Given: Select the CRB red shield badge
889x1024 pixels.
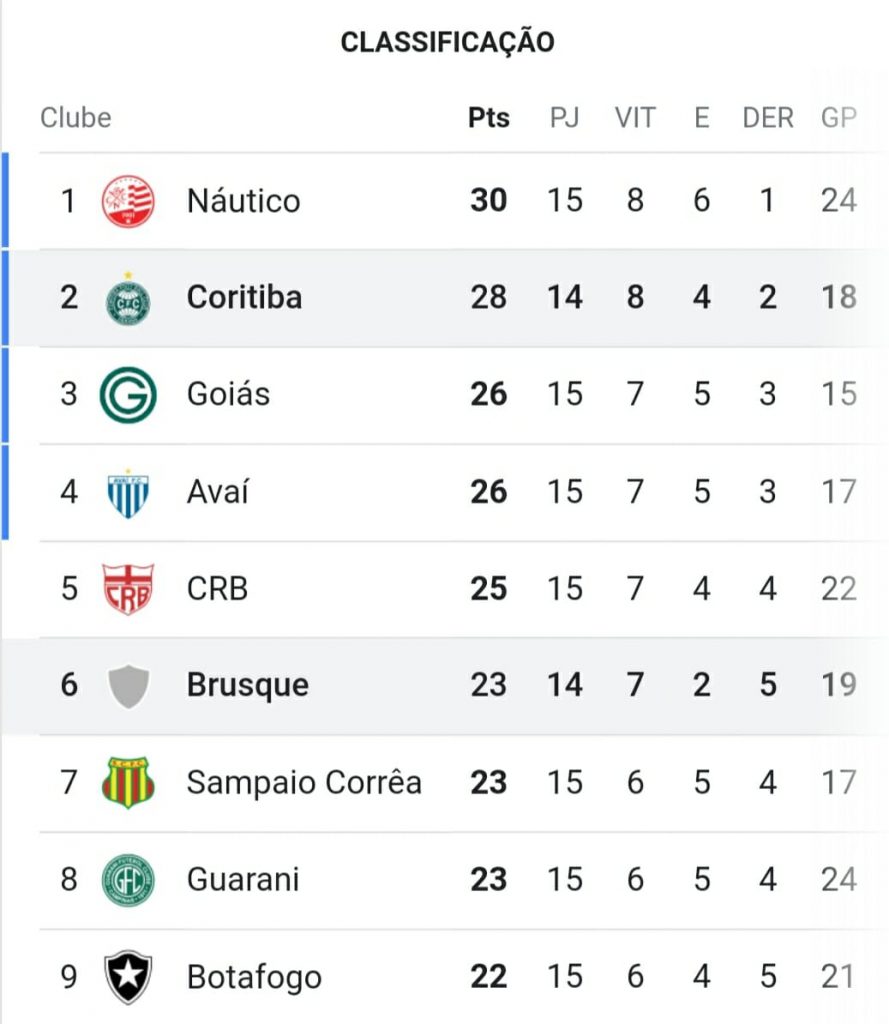Looking at the screenshot, I should pos(128,589).
